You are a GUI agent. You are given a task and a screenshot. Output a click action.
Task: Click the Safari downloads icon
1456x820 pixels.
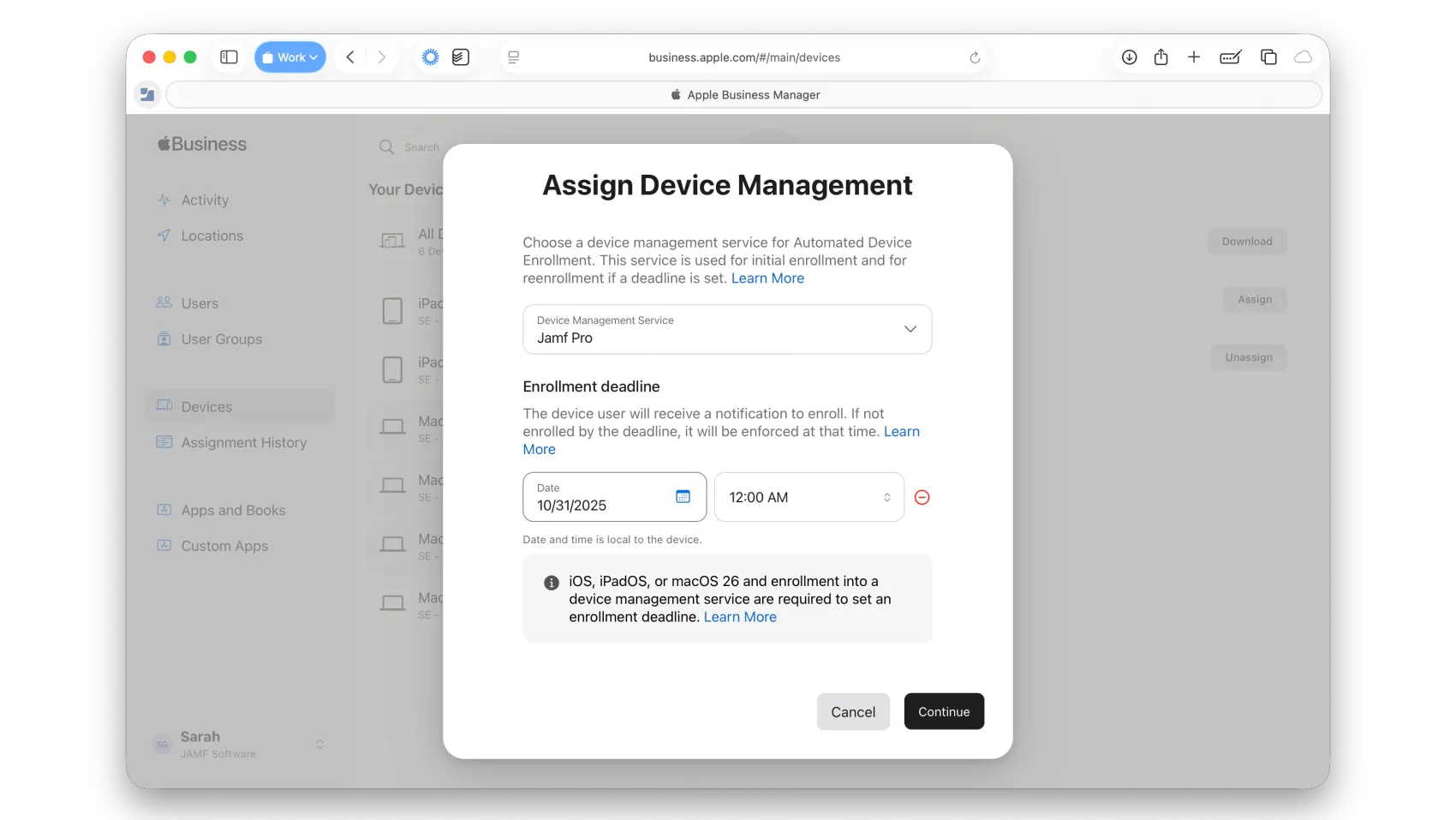[1129, 57]
